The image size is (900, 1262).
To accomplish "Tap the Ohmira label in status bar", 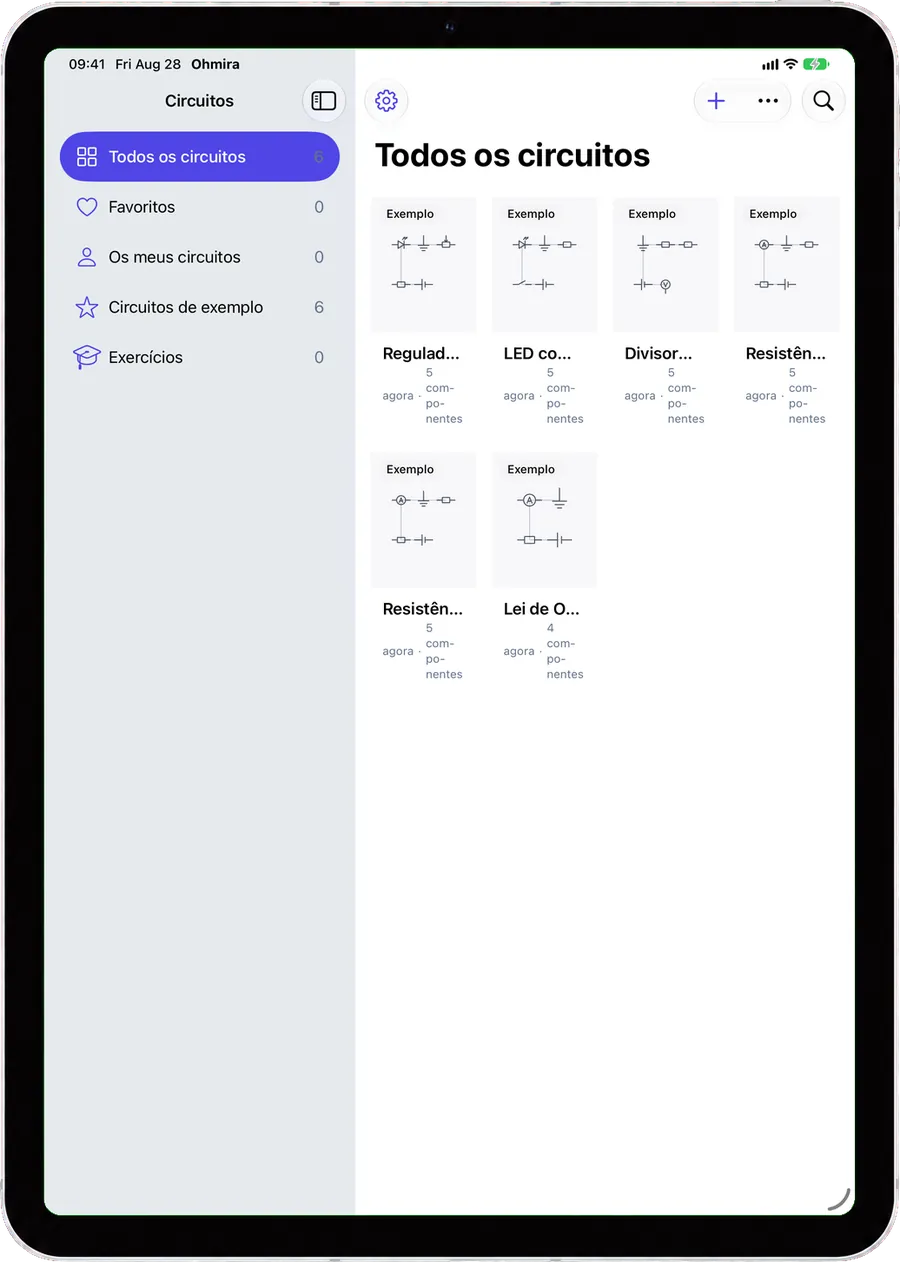I will coord(215,64).
